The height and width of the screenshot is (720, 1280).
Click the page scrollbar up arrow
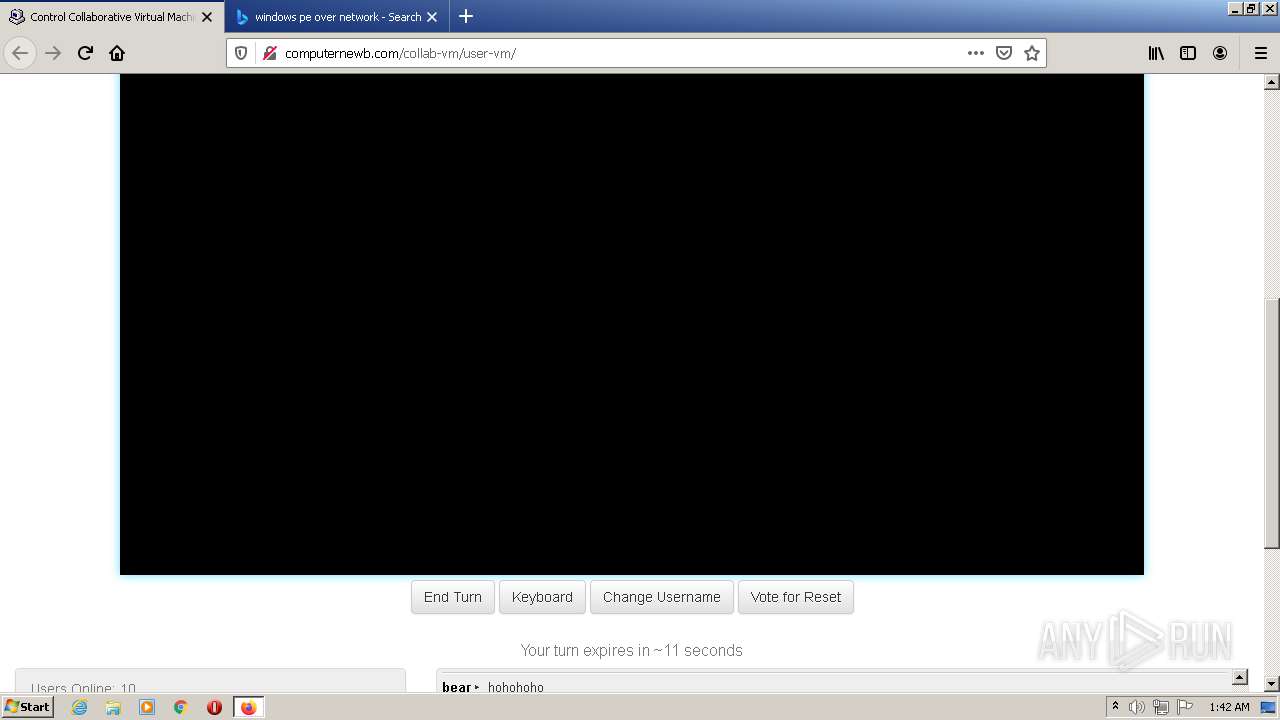[x=1272, y=82]
